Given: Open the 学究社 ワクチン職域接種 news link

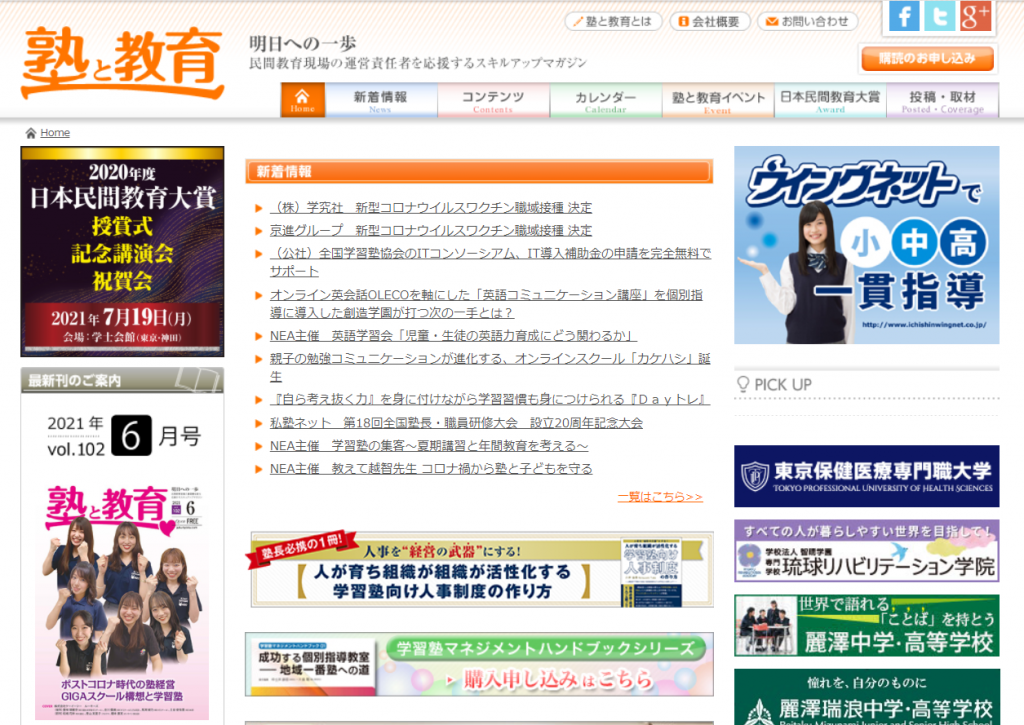Looking at the screenshot, I should [431, 208].
